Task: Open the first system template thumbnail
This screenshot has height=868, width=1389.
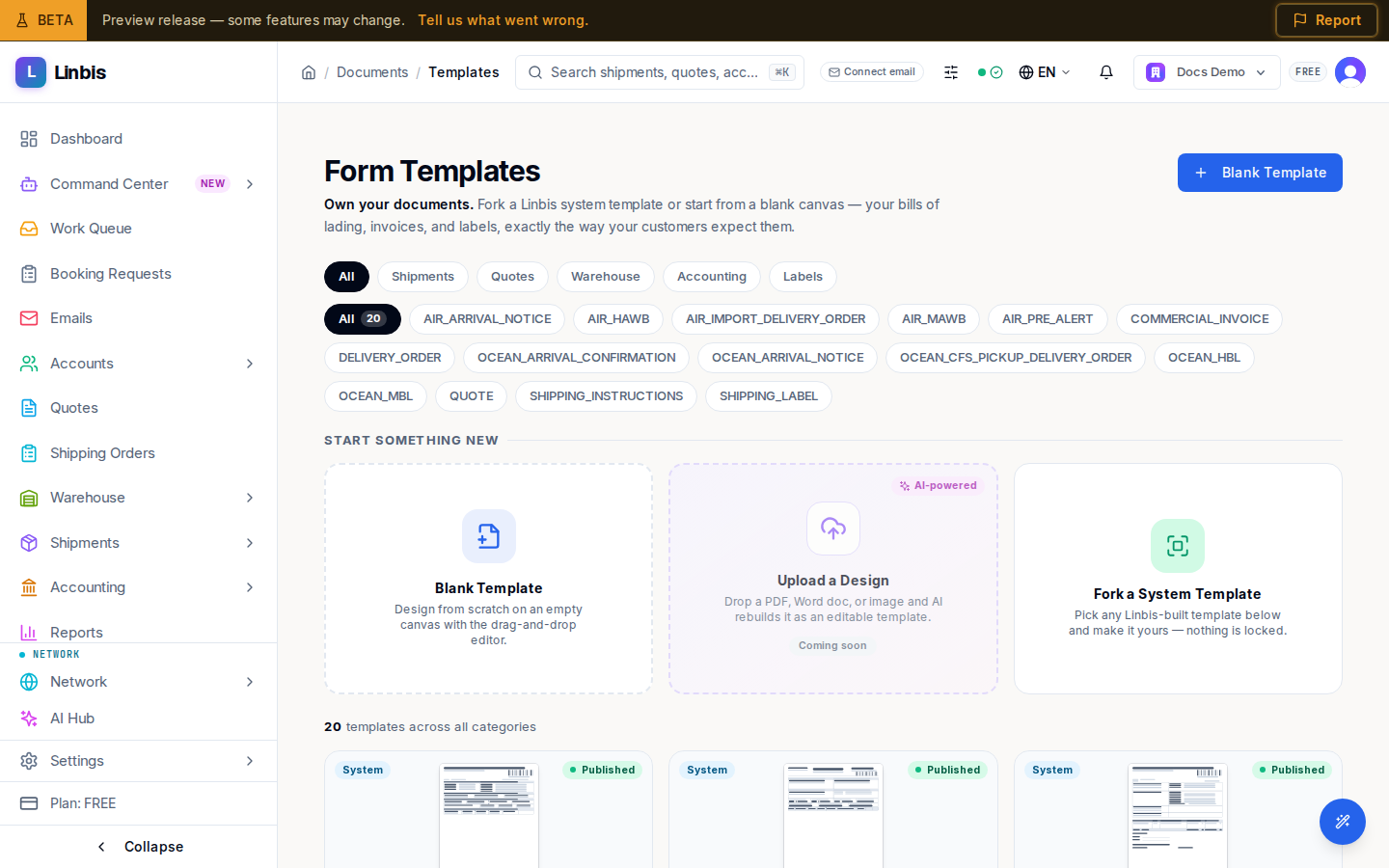Action: pos(489,815)
